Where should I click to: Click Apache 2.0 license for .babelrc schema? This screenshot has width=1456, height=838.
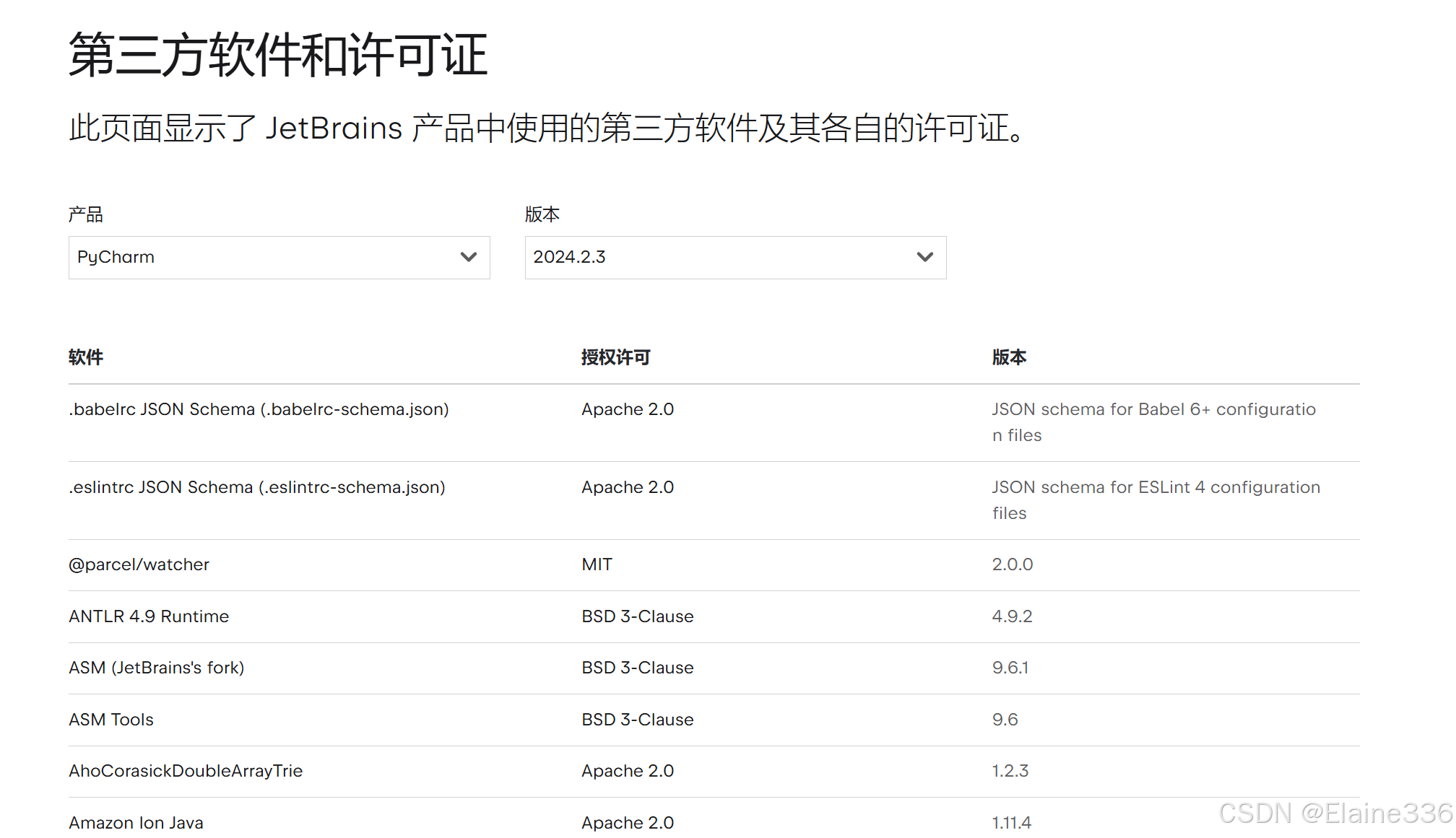[627, 409]
